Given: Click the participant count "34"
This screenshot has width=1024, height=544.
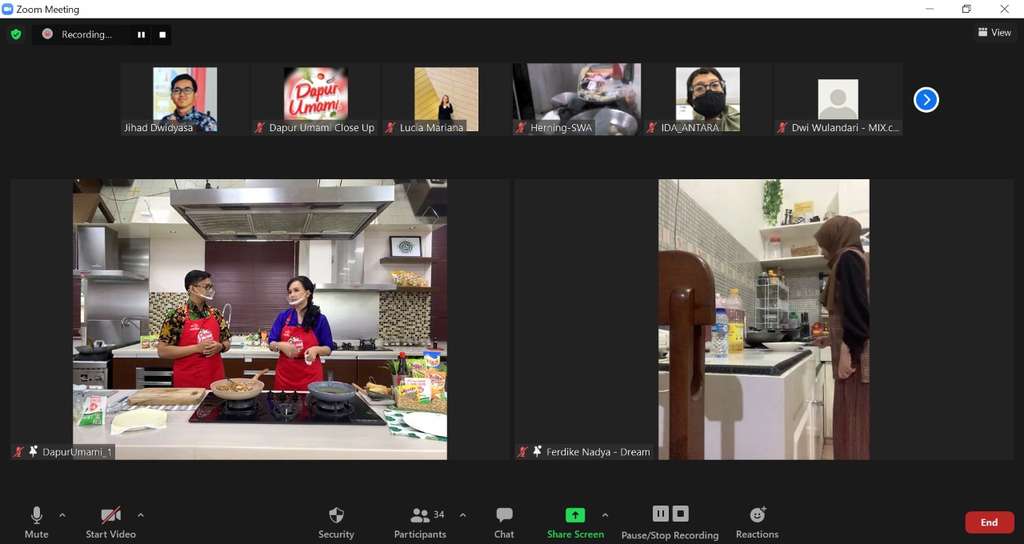Looking at the screenshot, I should pyautogui.click(x=439, y=515).
